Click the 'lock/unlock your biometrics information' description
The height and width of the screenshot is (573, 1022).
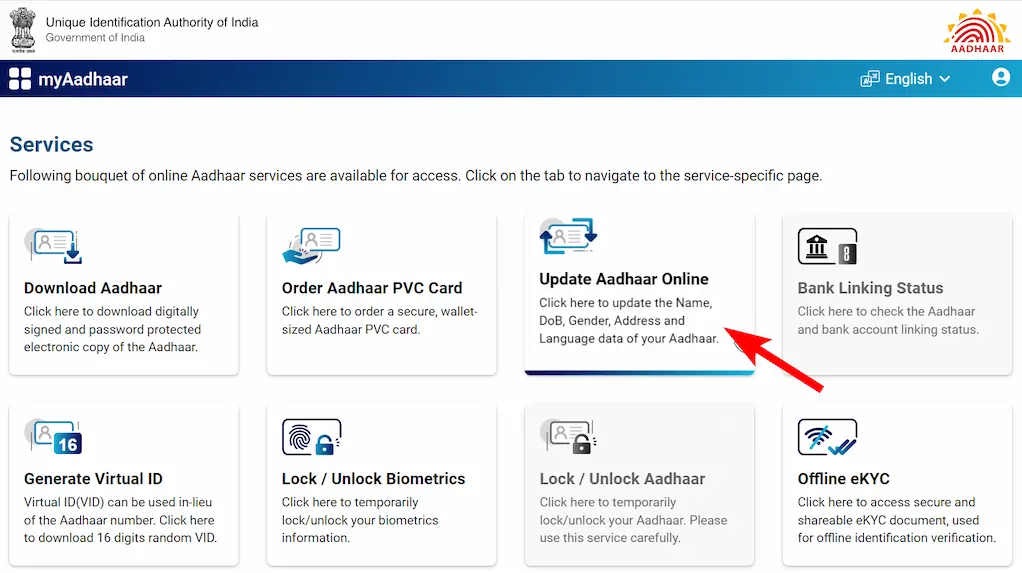[x=360, y=520]
